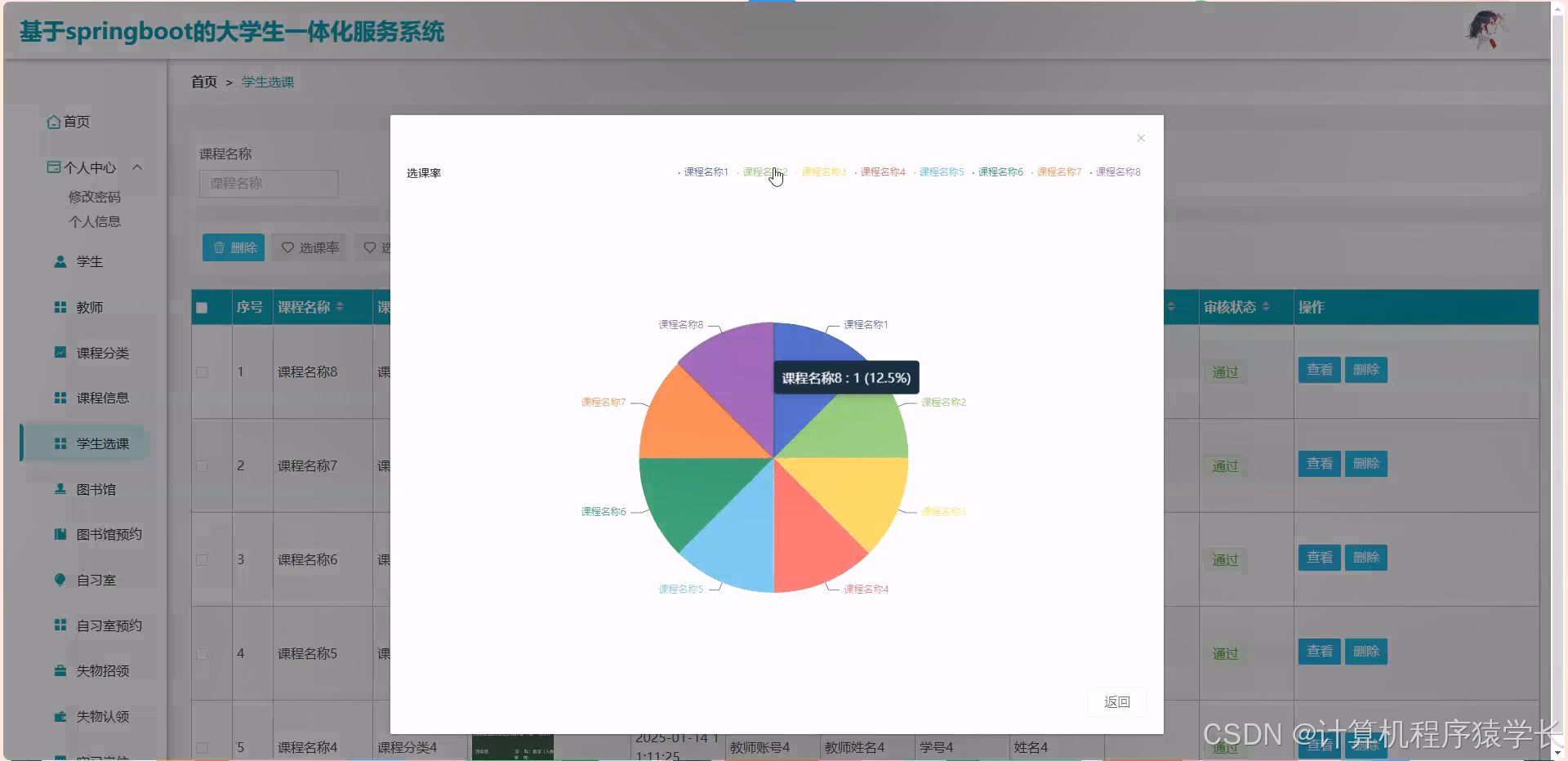Toggle 课程名称4 legend entry
This screenshot has height=761, width=1568.
point(880,172)
